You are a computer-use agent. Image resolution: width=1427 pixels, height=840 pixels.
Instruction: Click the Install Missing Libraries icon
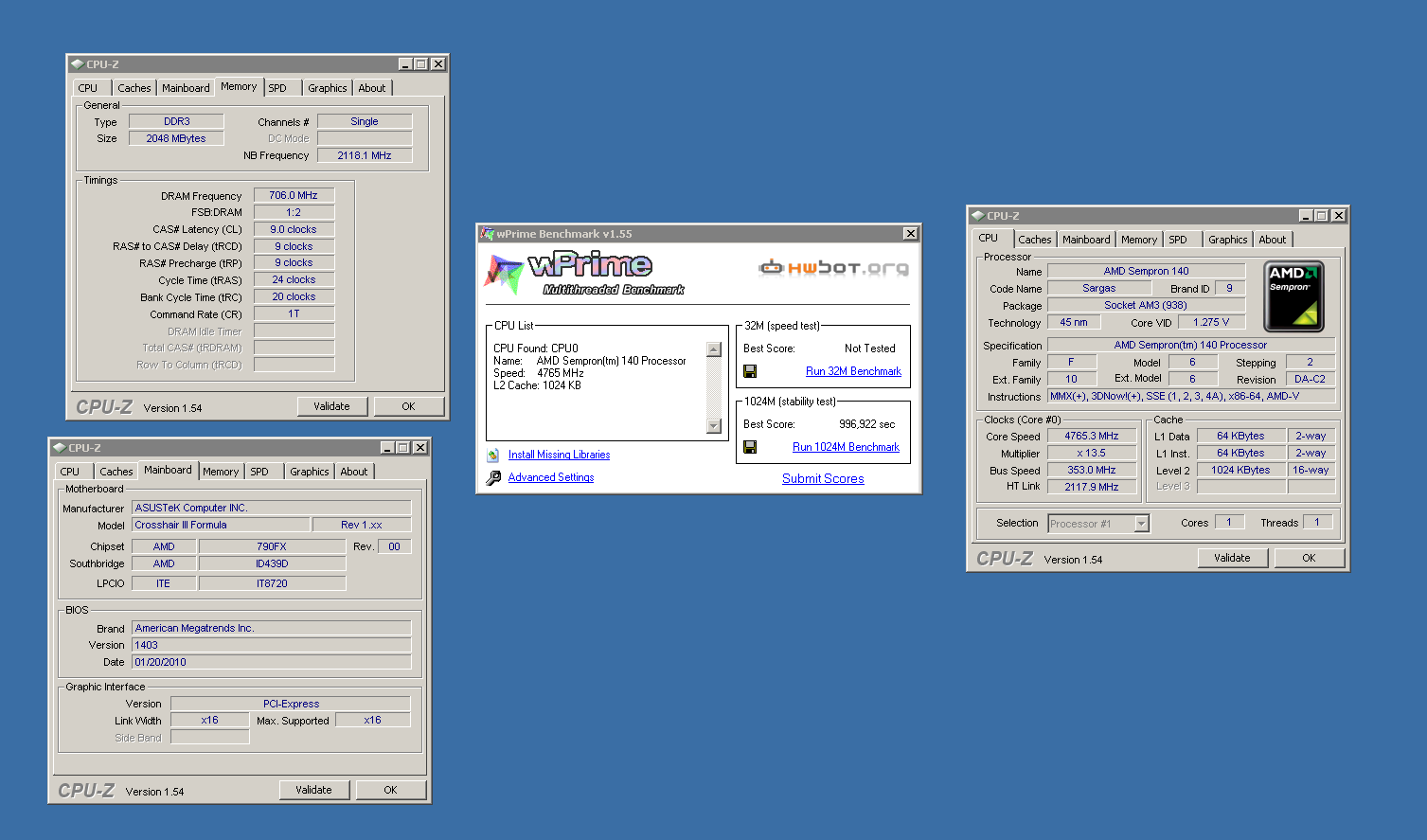point(493,455)
